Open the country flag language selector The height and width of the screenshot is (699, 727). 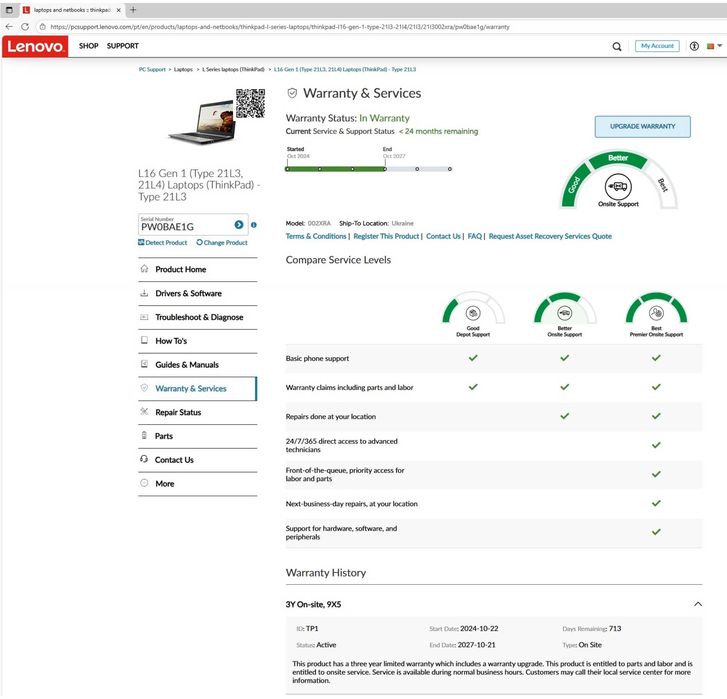tap(714, 46)
